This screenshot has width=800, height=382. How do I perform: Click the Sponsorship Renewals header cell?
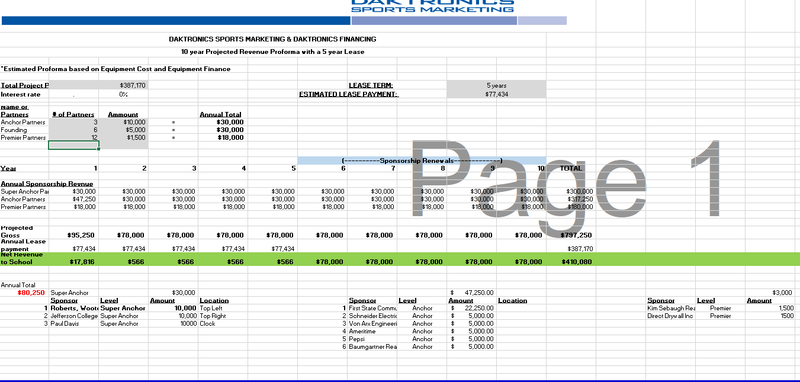421,161
